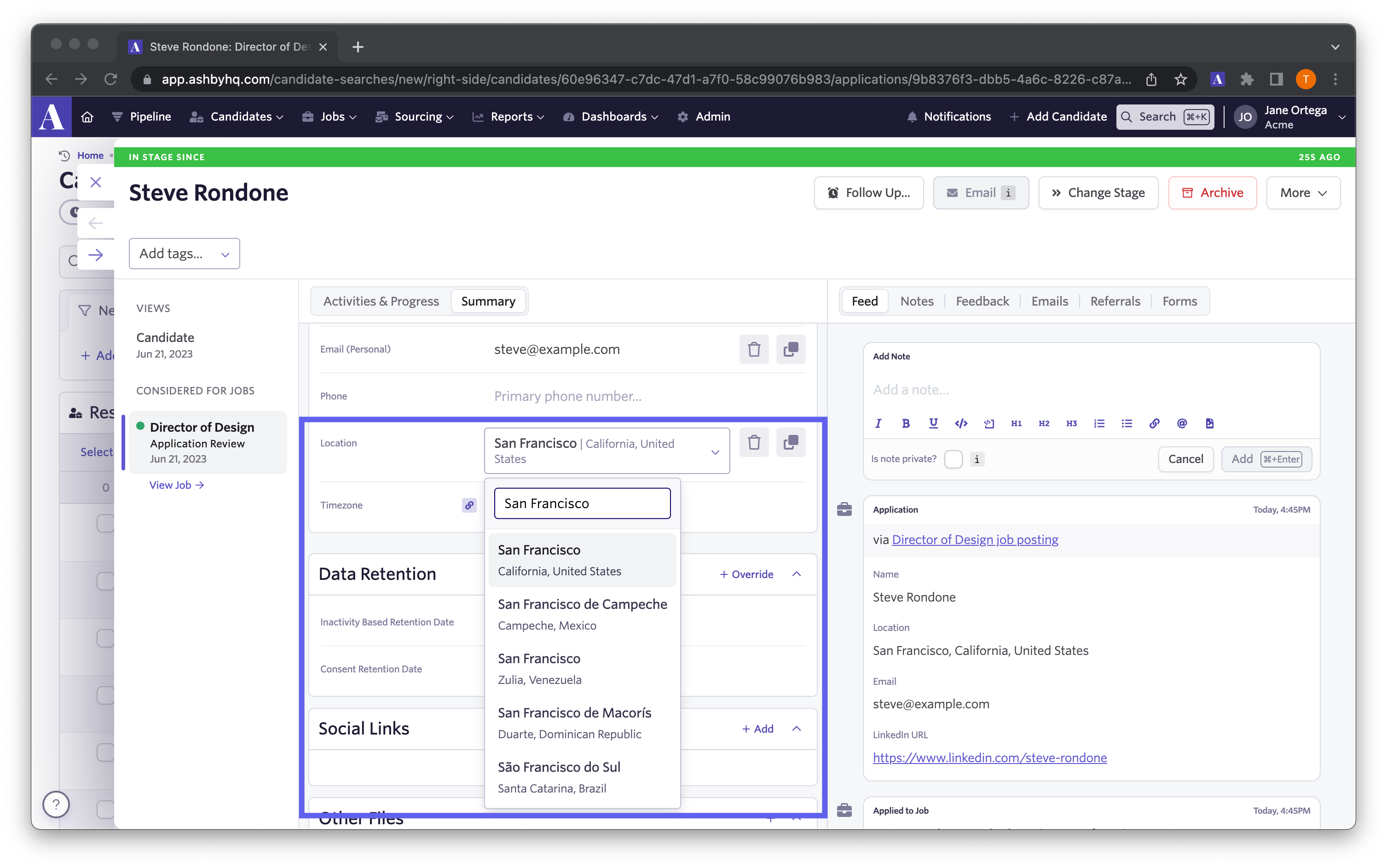The height and width of the screenshot is (868, 1387).
Task: Open the Feedback tab
Action: point(982,301)
